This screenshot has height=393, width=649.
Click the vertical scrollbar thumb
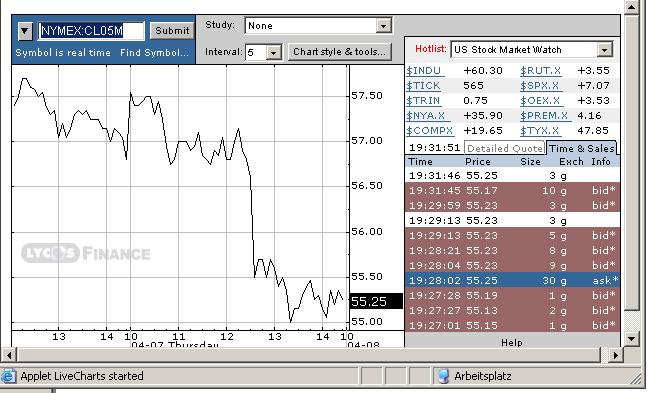(632, 162)
